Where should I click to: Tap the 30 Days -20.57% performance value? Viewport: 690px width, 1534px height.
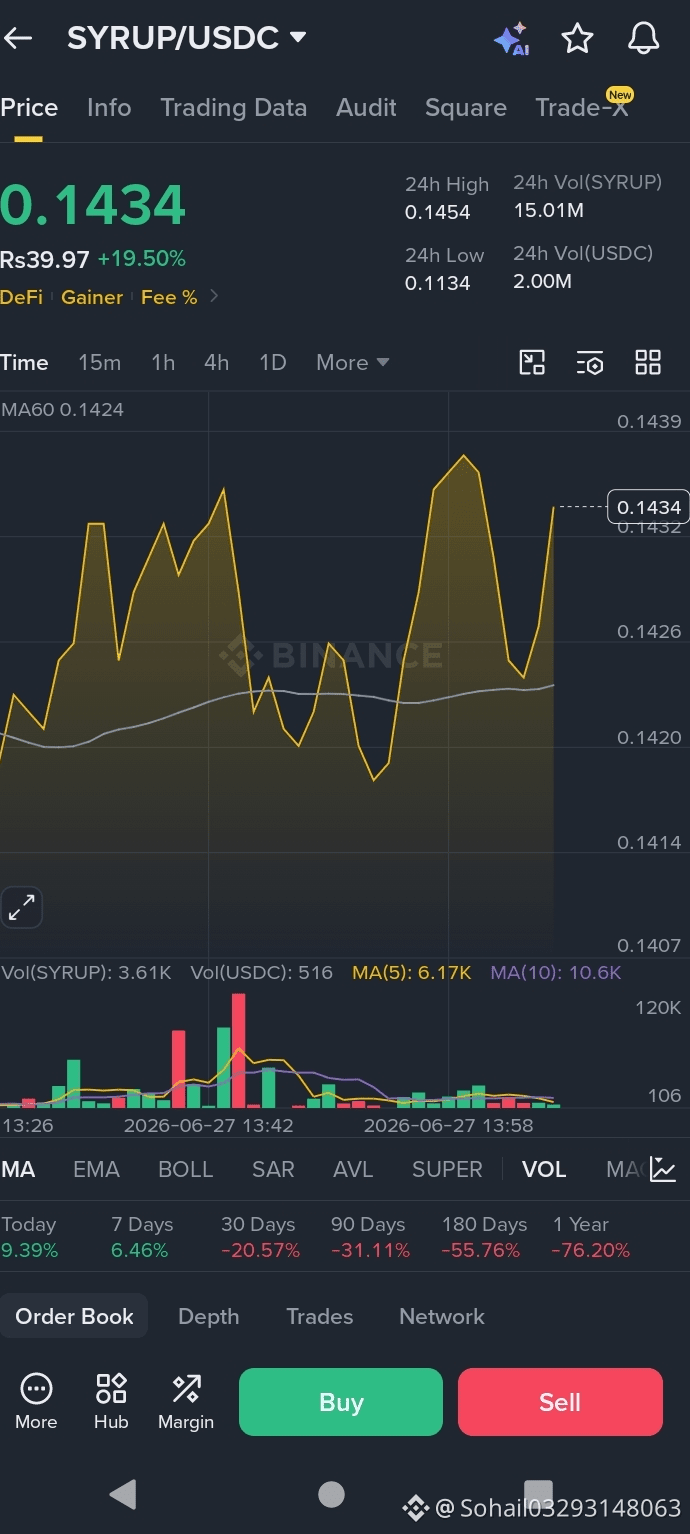tap(260, 1250)
